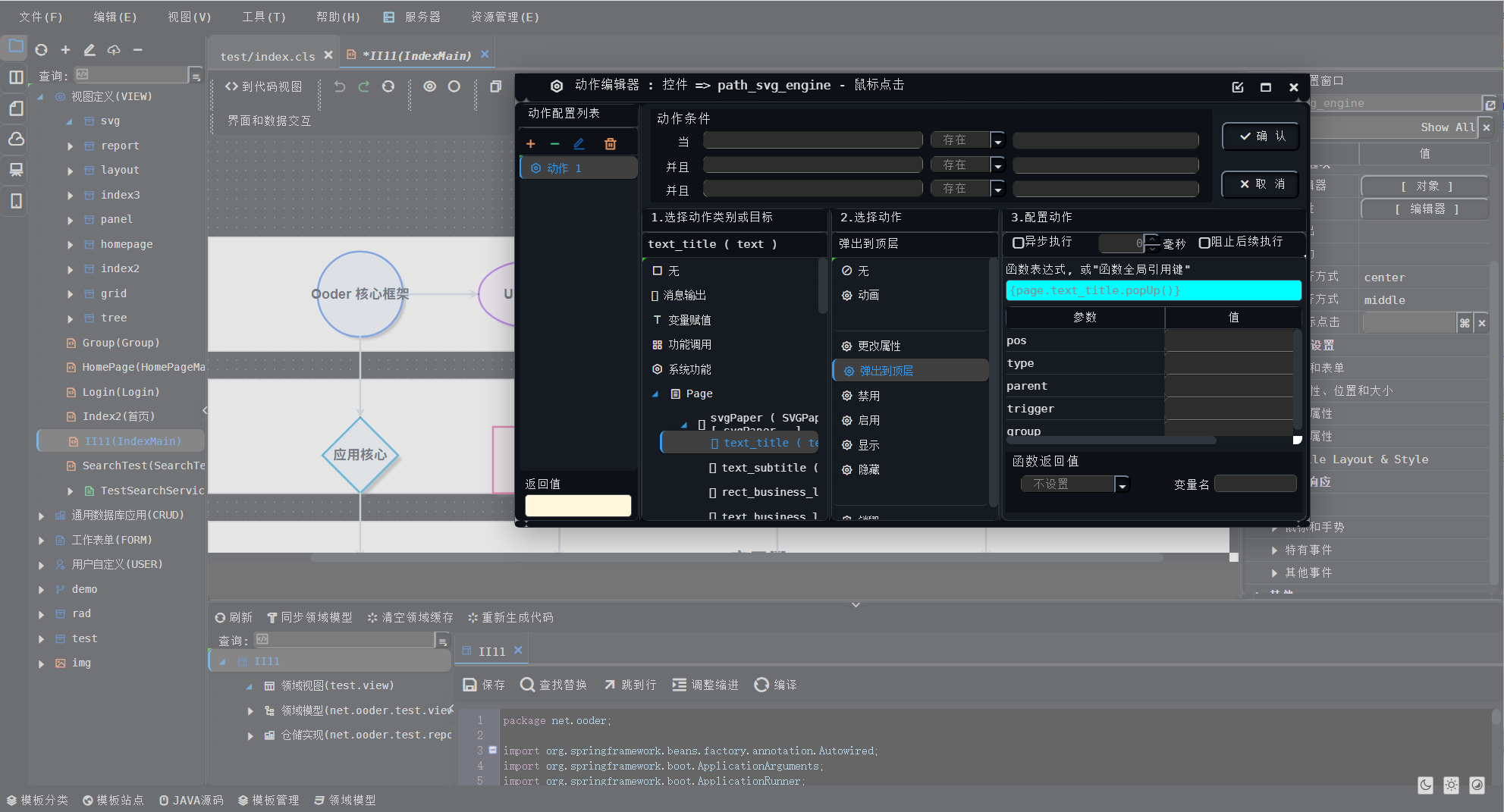Open the folder icon in left activity bar

(16, 46)
